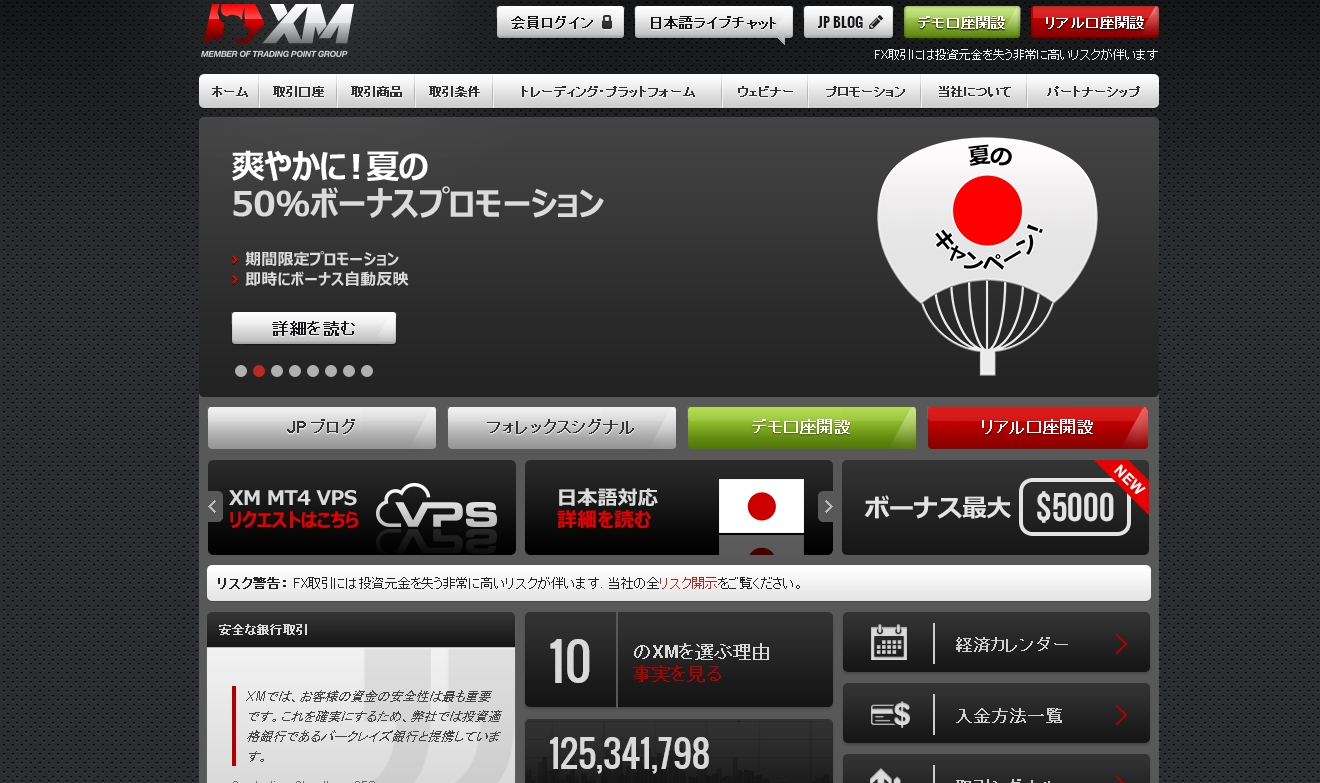Click the 50%ボーナスプロモーション headline
The height and width of the screenshot is (783, 1320).
pos(418,204)
